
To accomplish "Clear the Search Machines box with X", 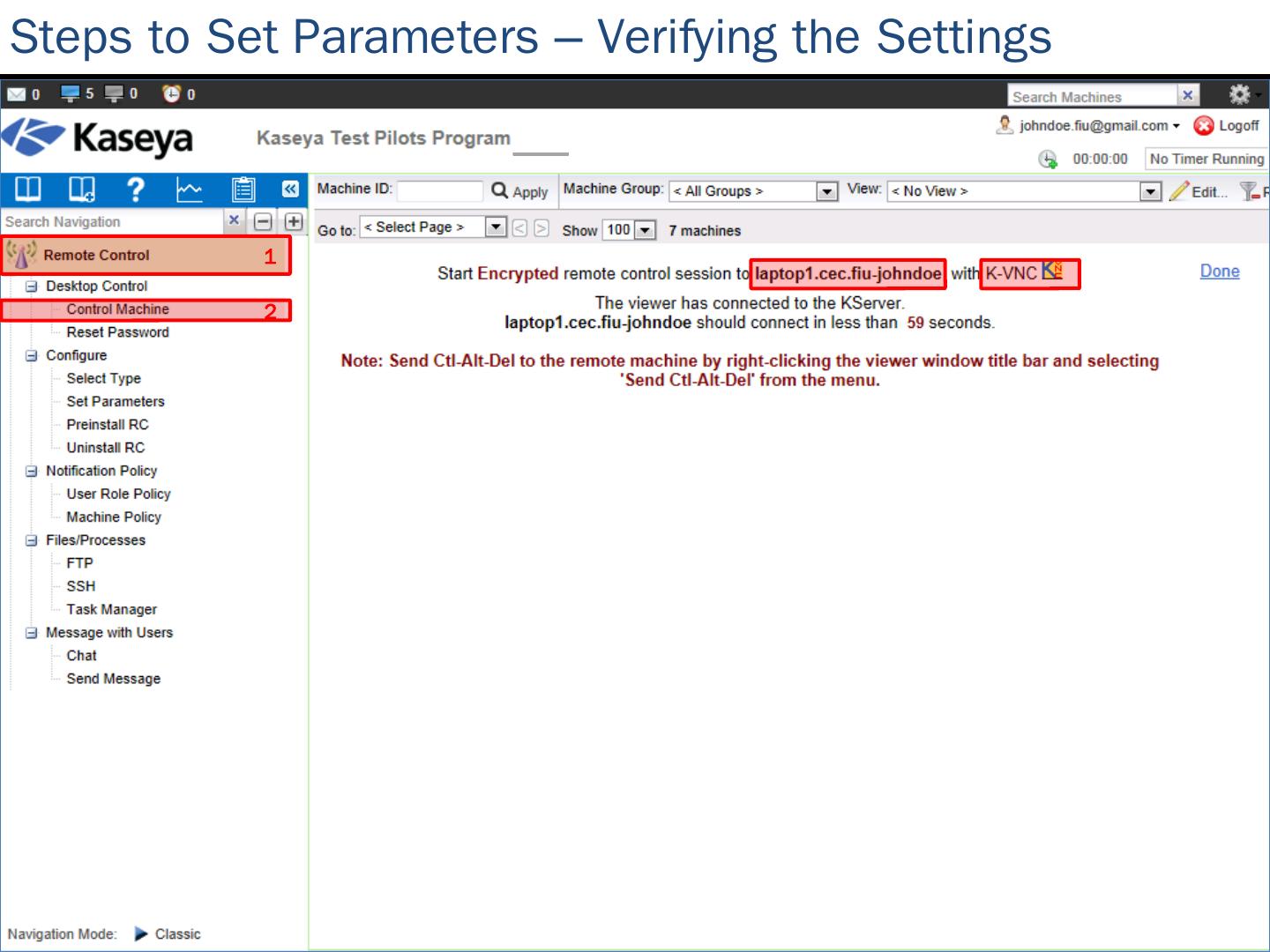I will 1188,95.
